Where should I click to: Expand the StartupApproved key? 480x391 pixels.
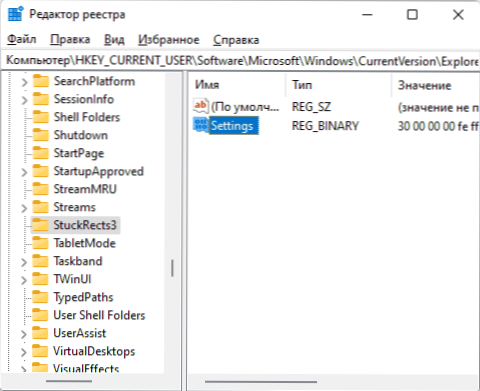[x=24, y=172]
